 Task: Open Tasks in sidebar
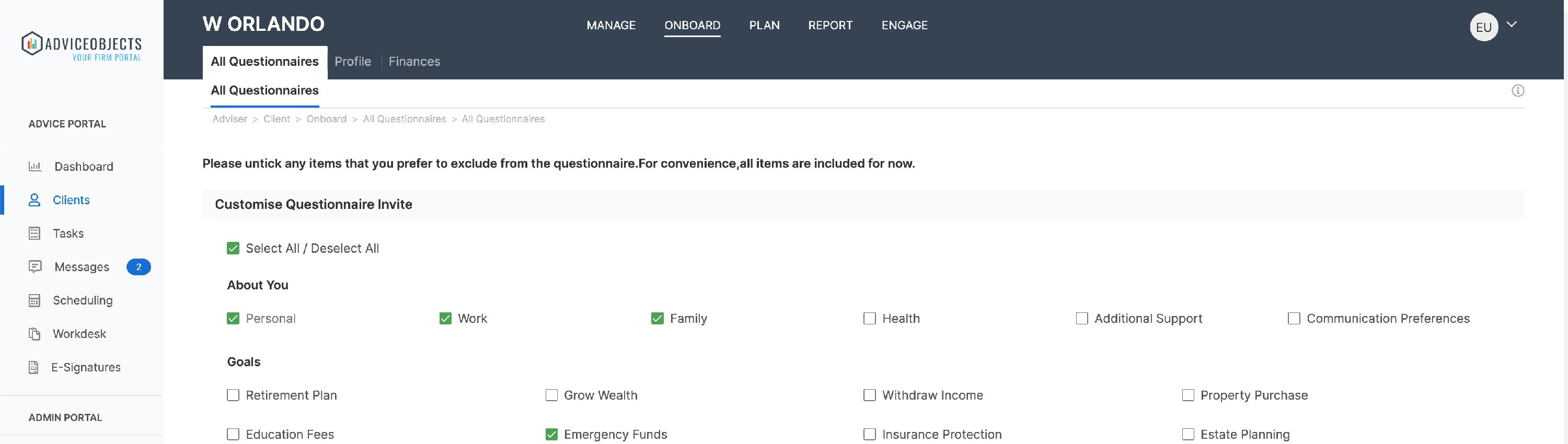point(68,233)
